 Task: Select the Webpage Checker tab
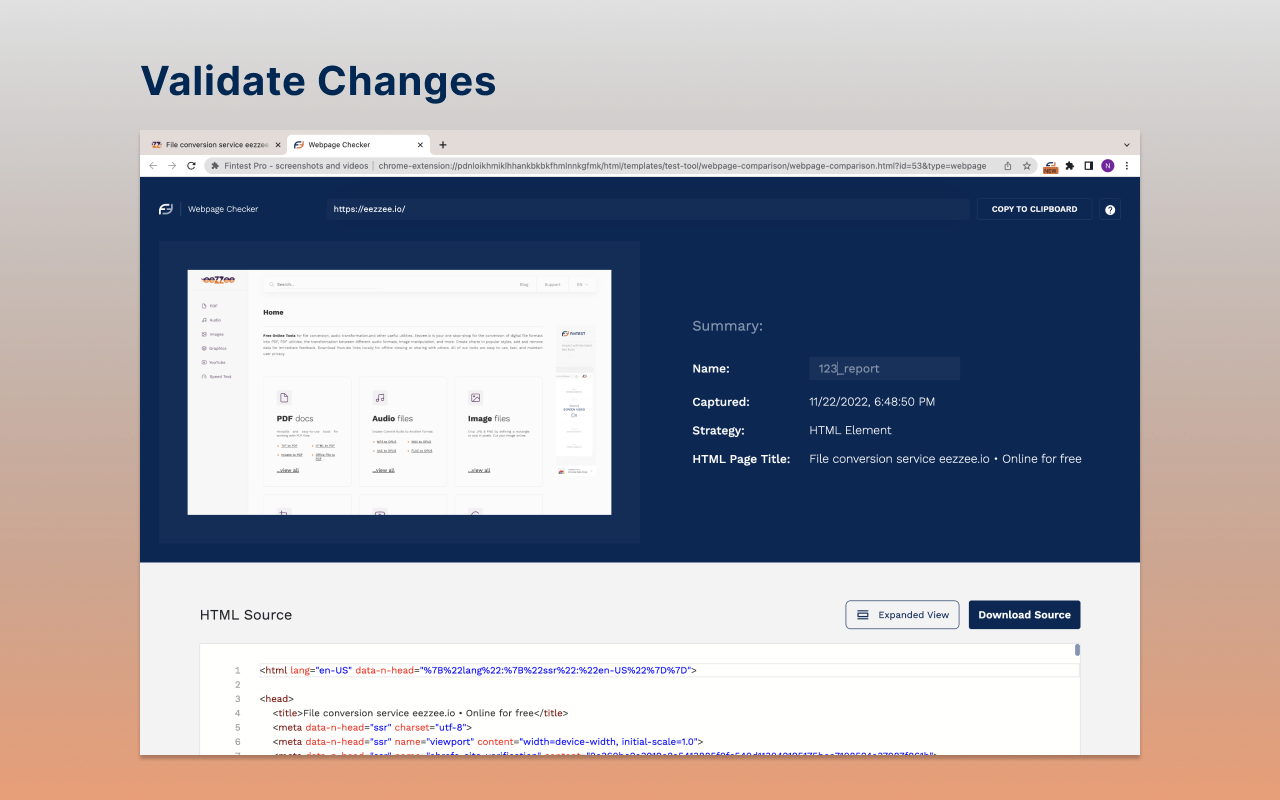click(x=358, y=145)
